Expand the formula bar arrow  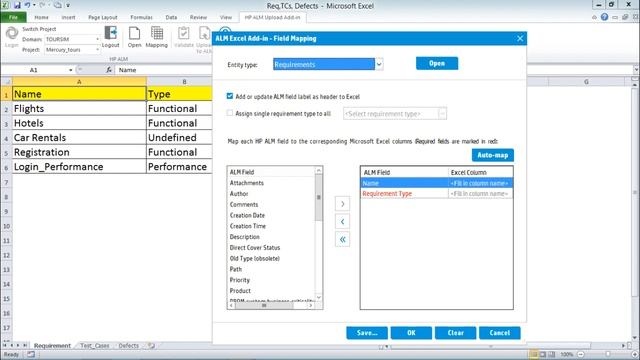pos(636,70)
